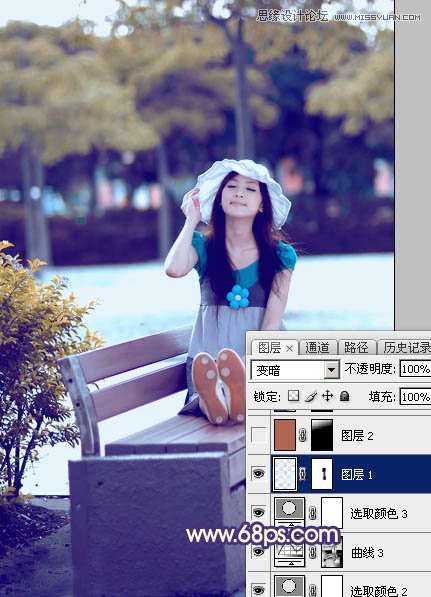
Task: Toggle lock all padlock icon
Action: [x=344, y=396]
